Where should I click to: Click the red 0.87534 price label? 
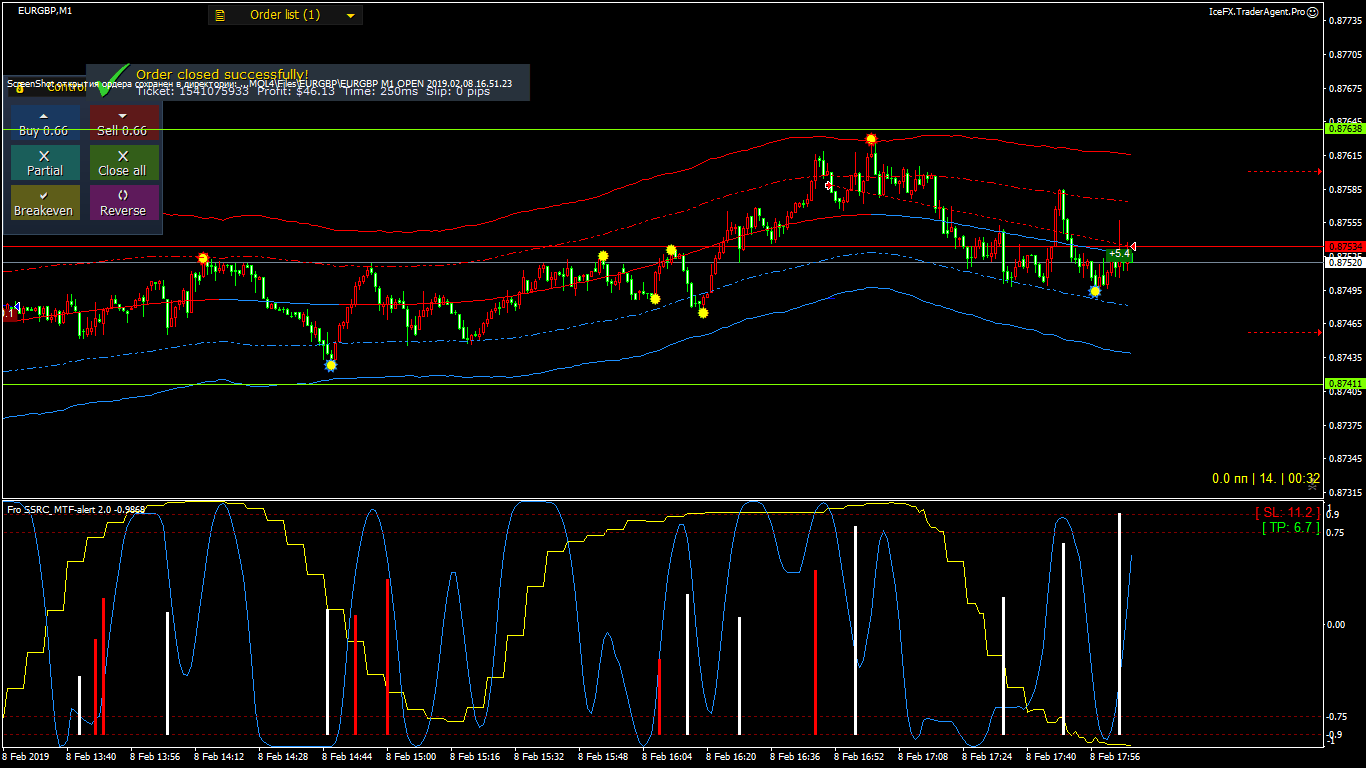1344,247
